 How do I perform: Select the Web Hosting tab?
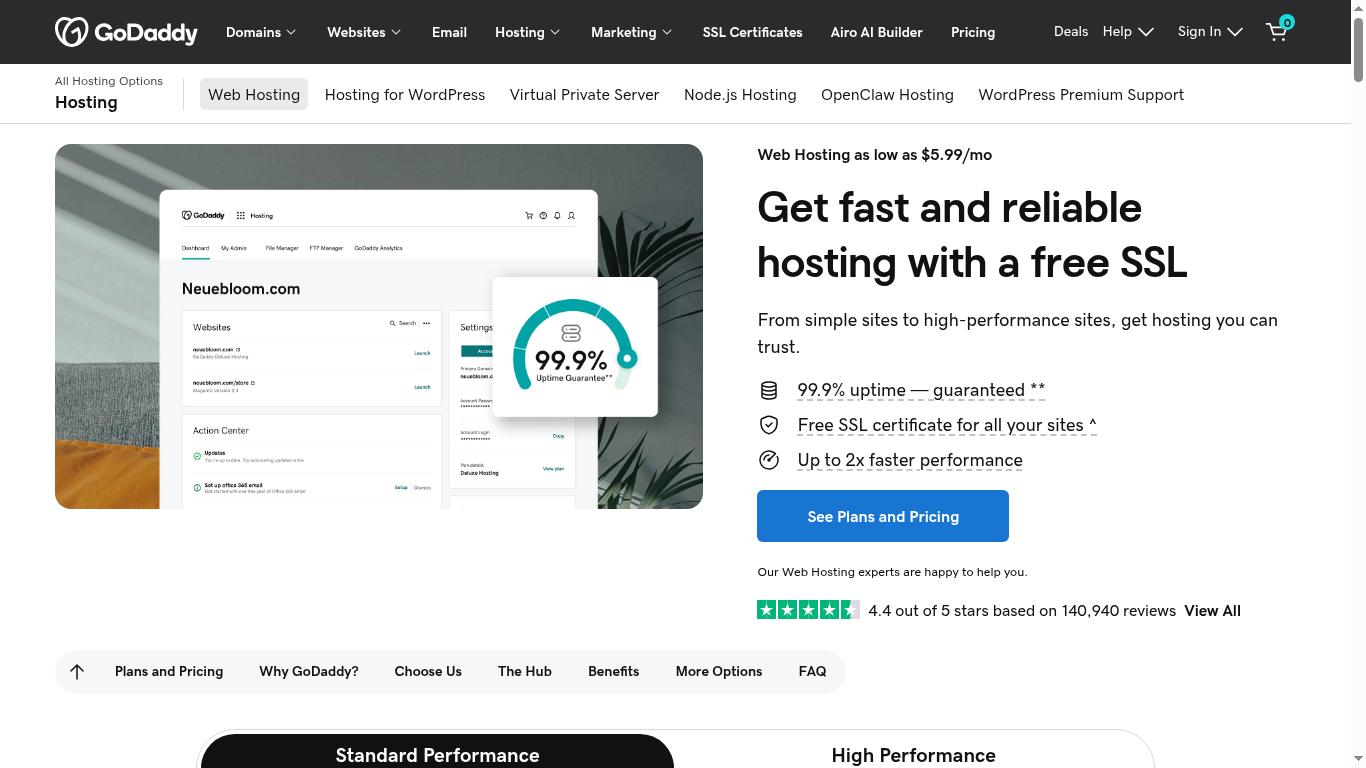pos(254,94)
